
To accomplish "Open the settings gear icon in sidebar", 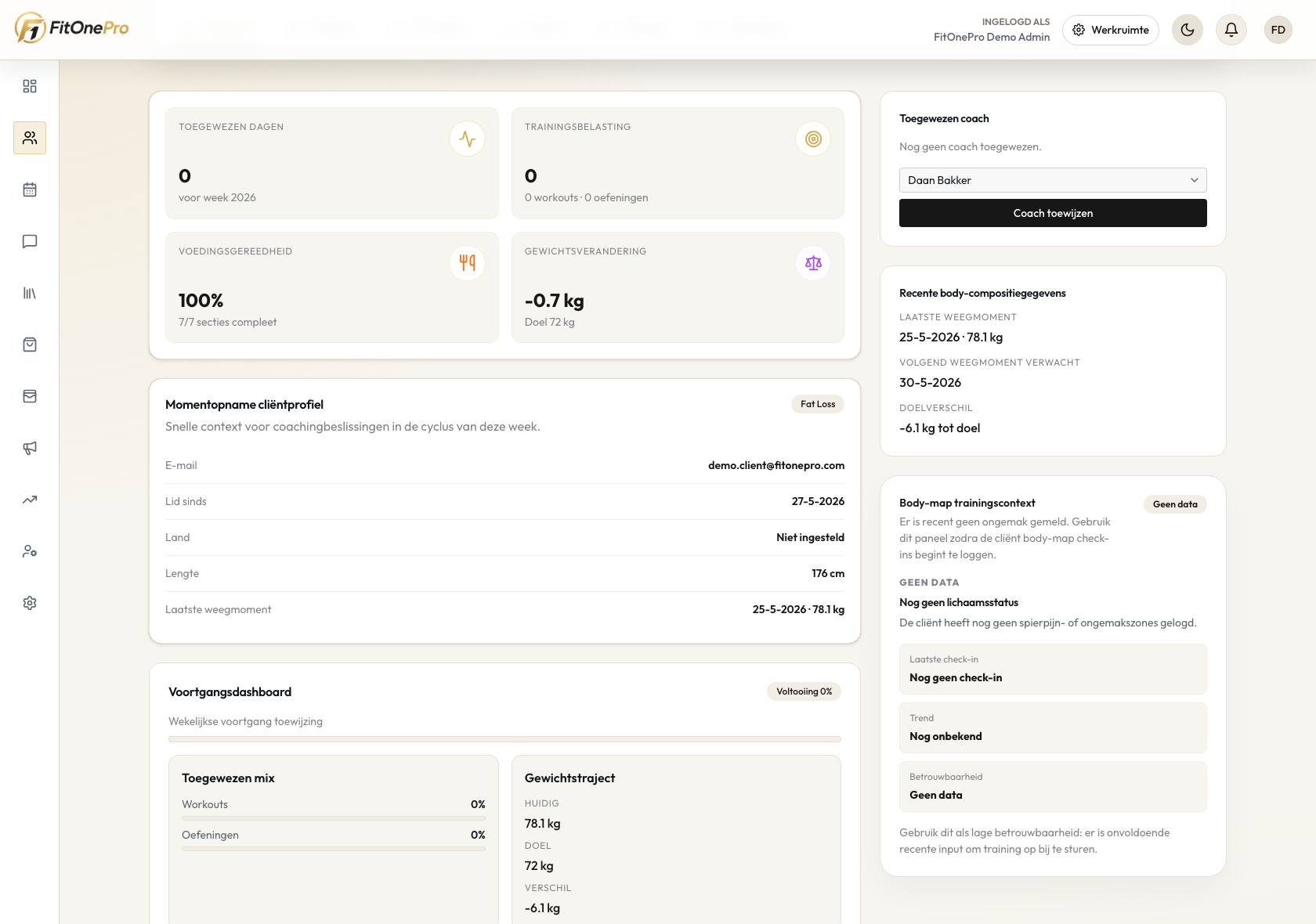I will (30, 603).
